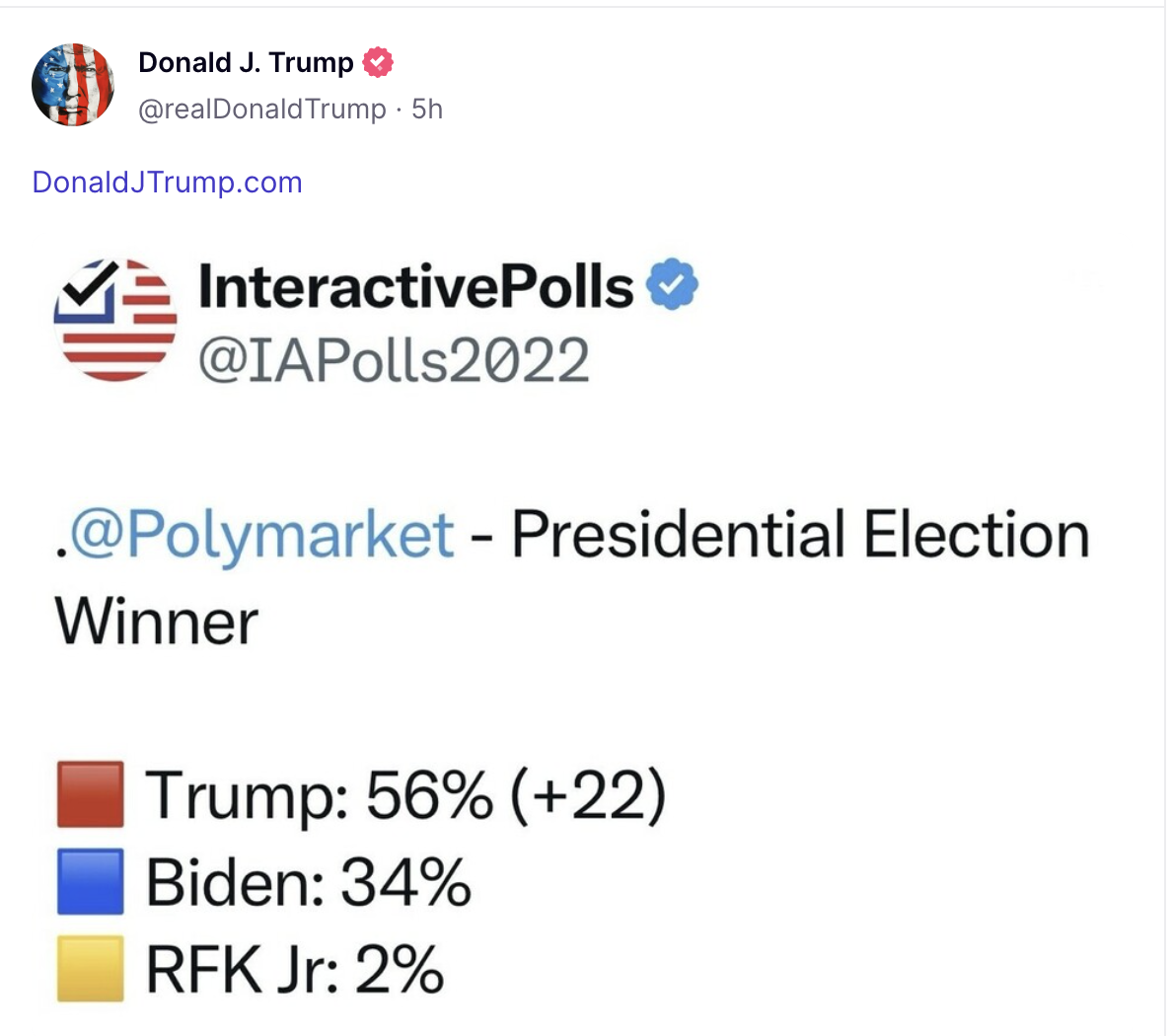Click the red square beside Trump
Image resolution: width=1172 pixels, height=1036 pixels.
click(91, 793)
